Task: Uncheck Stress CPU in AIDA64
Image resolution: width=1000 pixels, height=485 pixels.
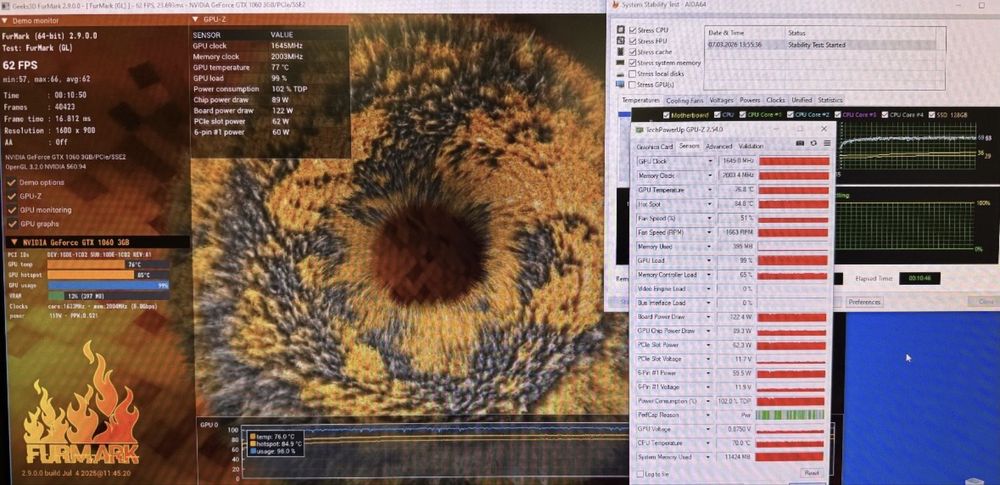Action: pos(632,30)
